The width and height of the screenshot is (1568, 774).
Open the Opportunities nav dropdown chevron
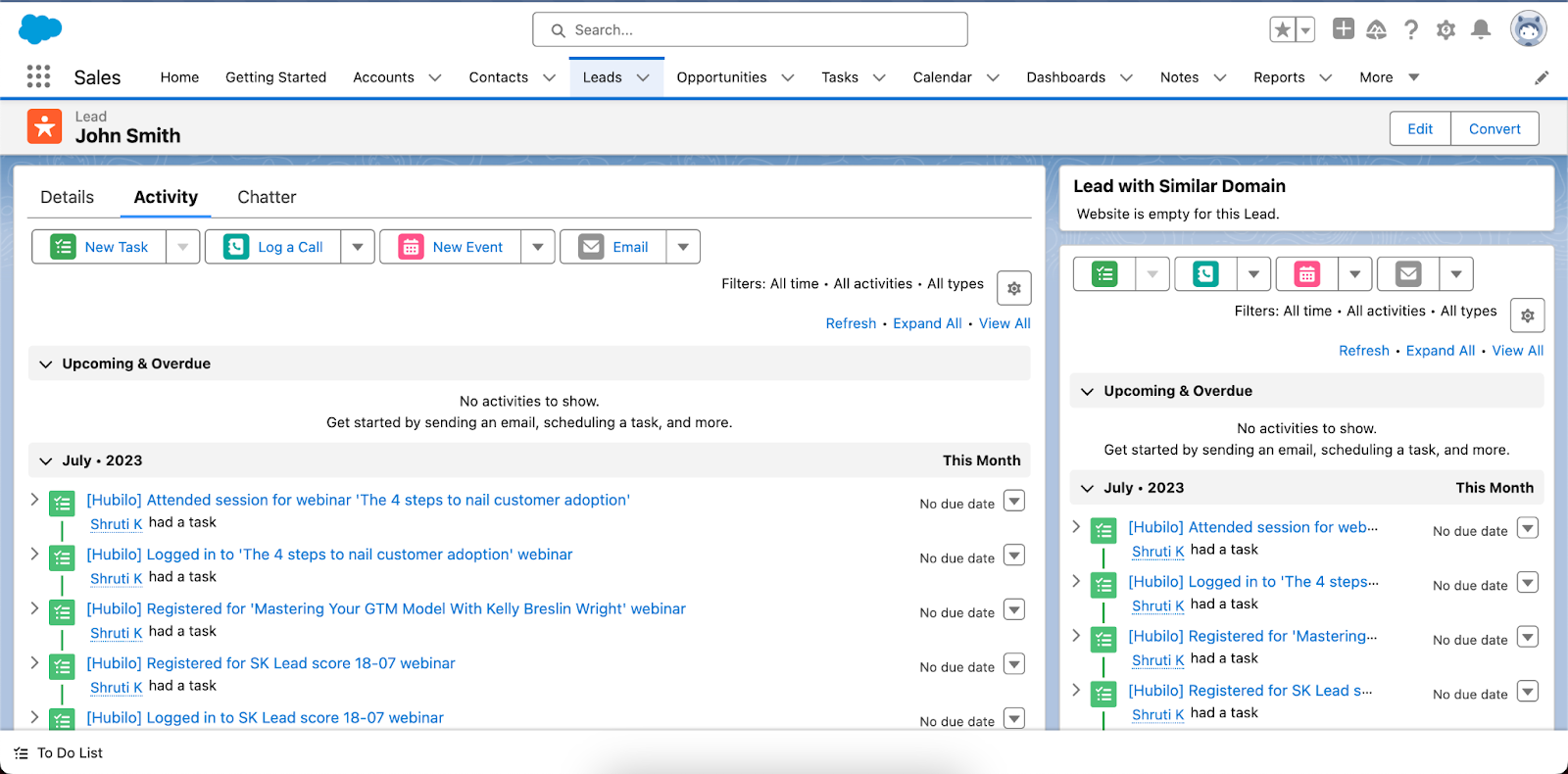point(788,77)
